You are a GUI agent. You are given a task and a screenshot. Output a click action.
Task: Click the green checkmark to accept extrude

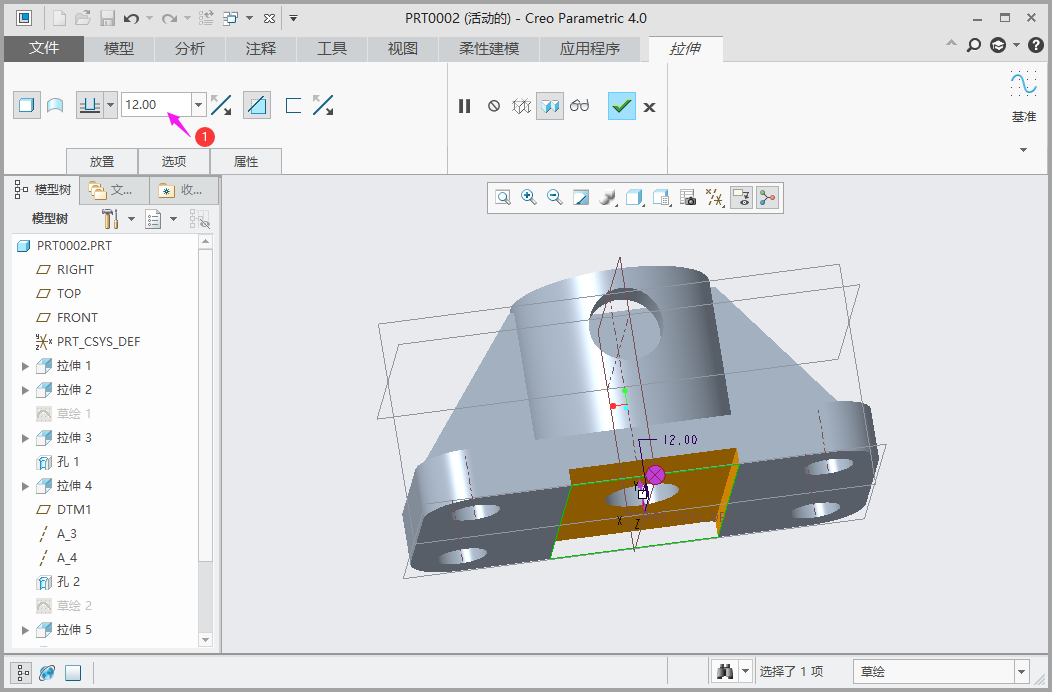[622, 106]
